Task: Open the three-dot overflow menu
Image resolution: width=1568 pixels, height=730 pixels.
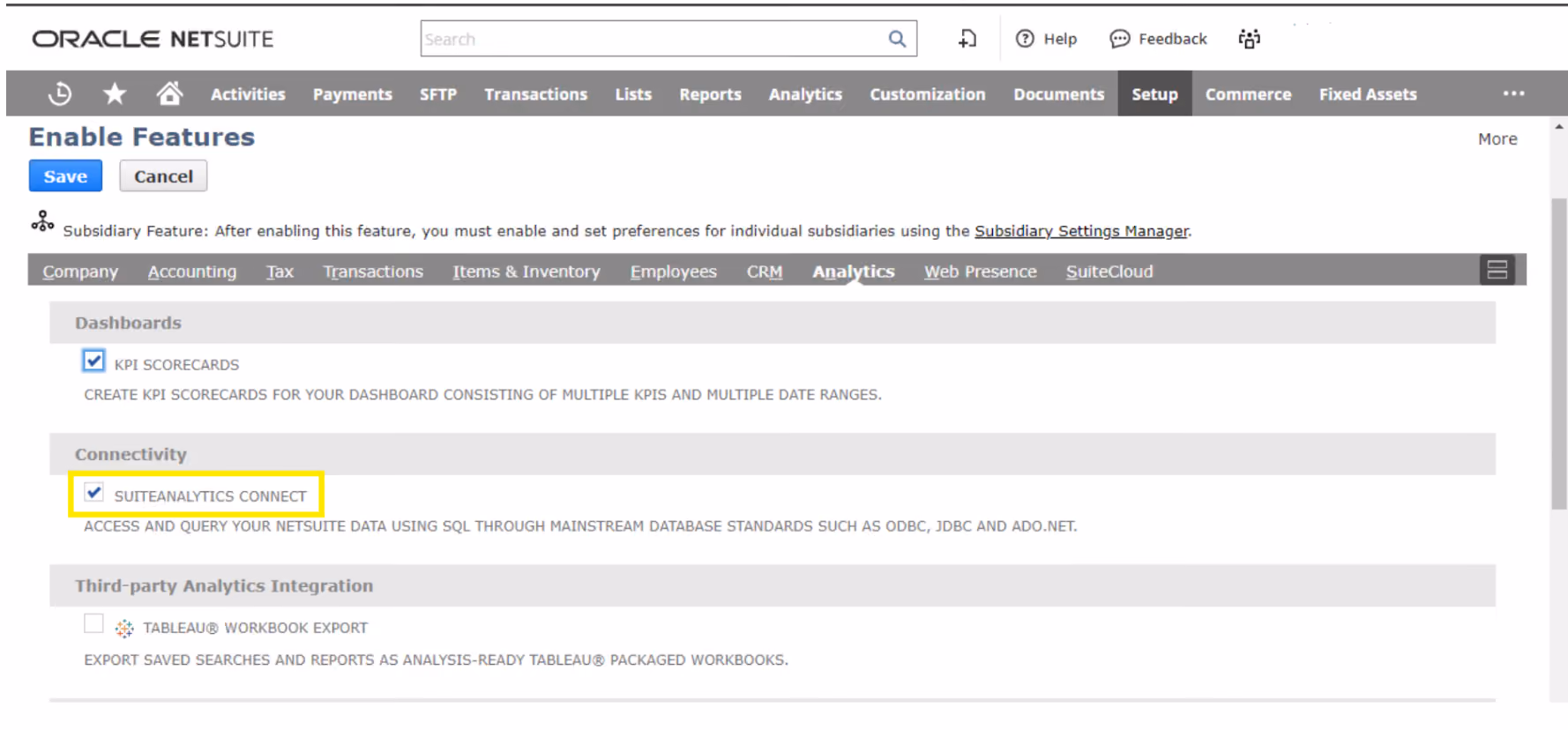Action: tap(1513, 93)
